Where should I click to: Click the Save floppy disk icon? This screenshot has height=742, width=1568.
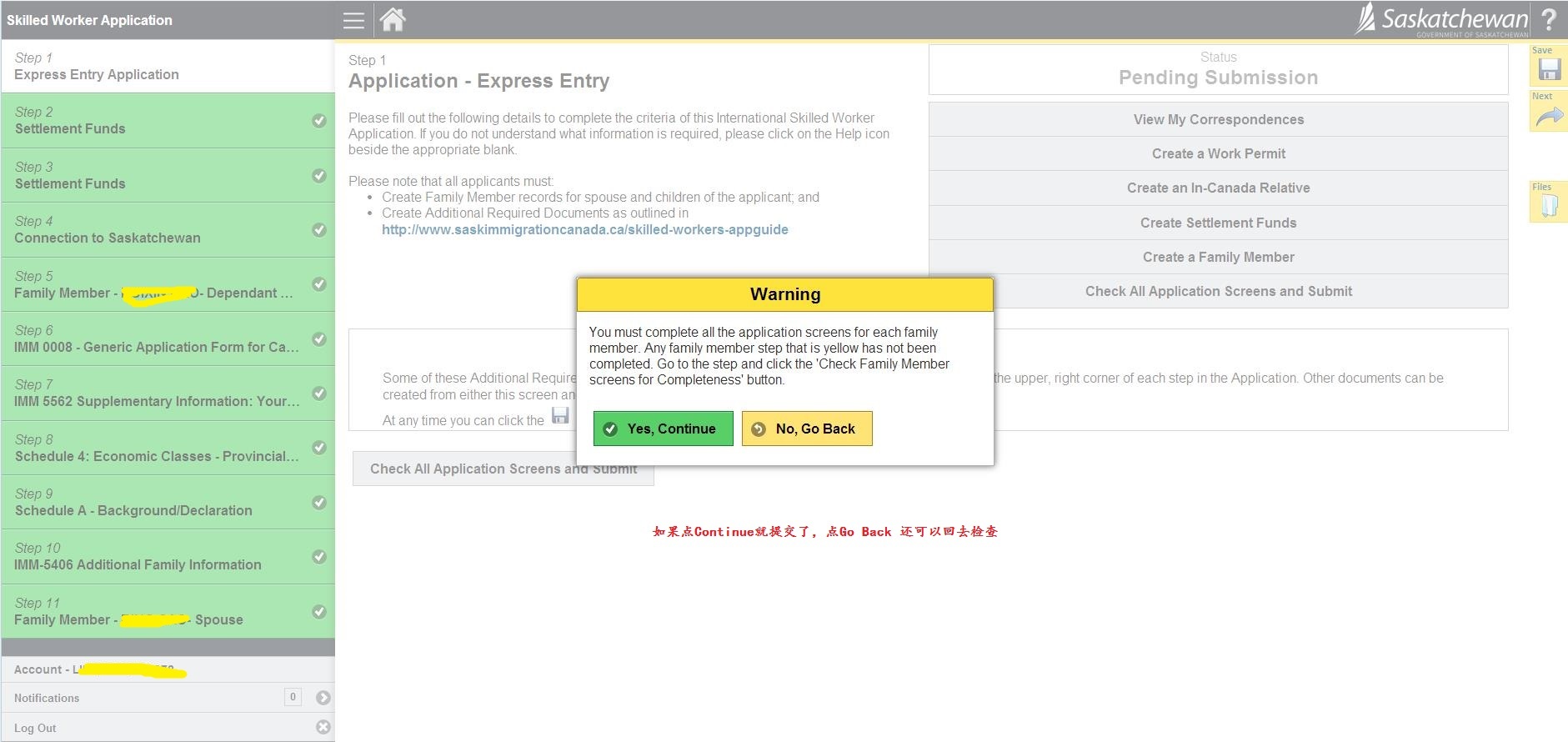1549,69
